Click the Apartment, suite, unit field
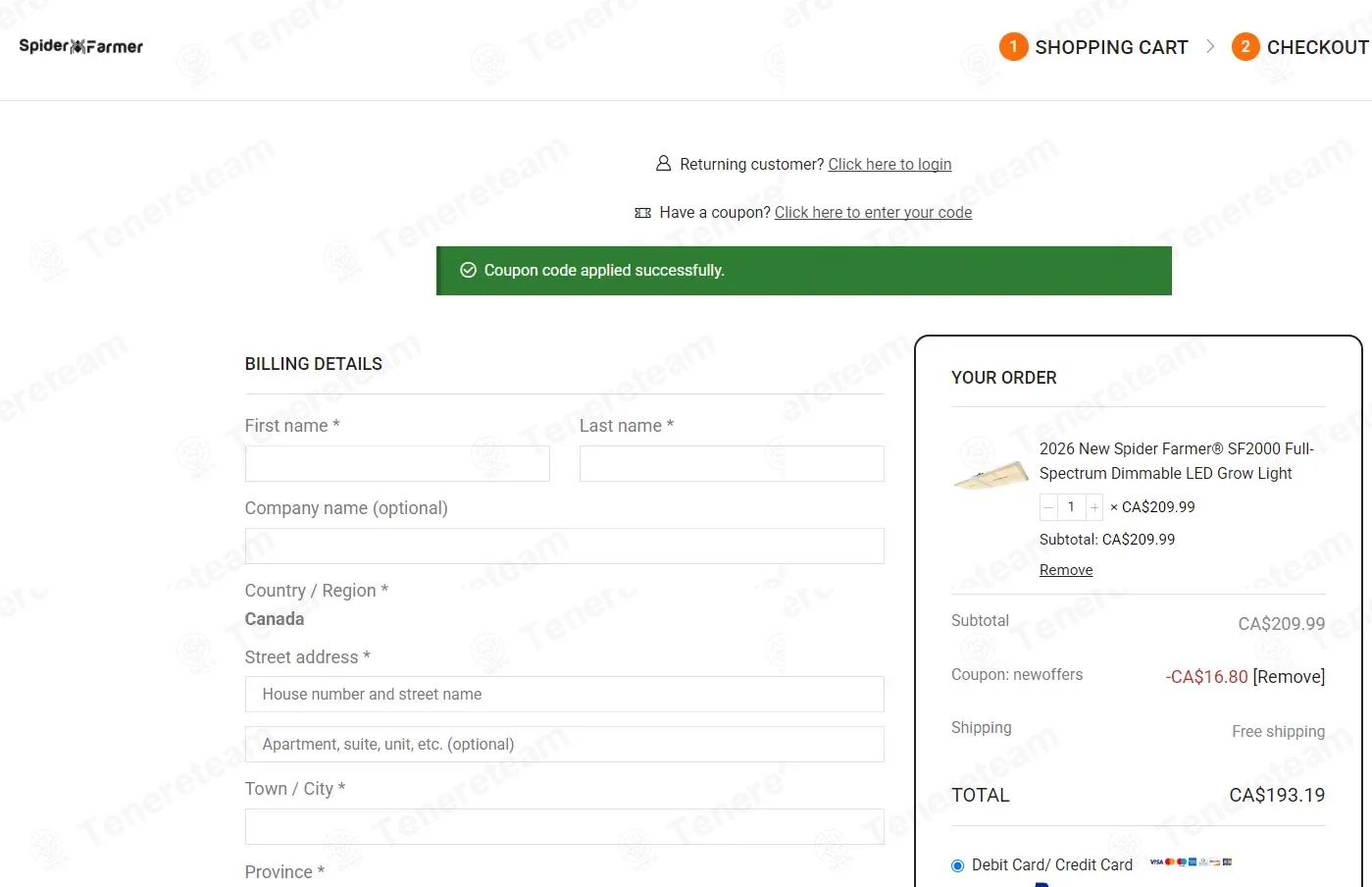The image size is (1372, 887). 564,744
